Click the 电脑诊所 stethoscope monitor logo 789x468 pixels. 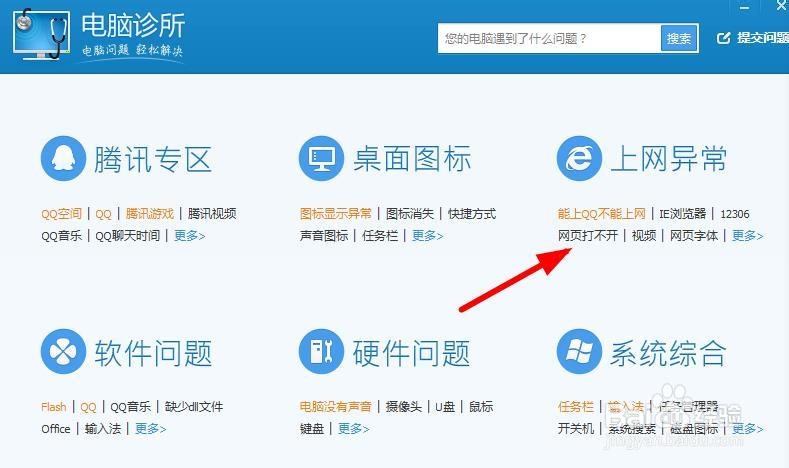pos(41,34)
